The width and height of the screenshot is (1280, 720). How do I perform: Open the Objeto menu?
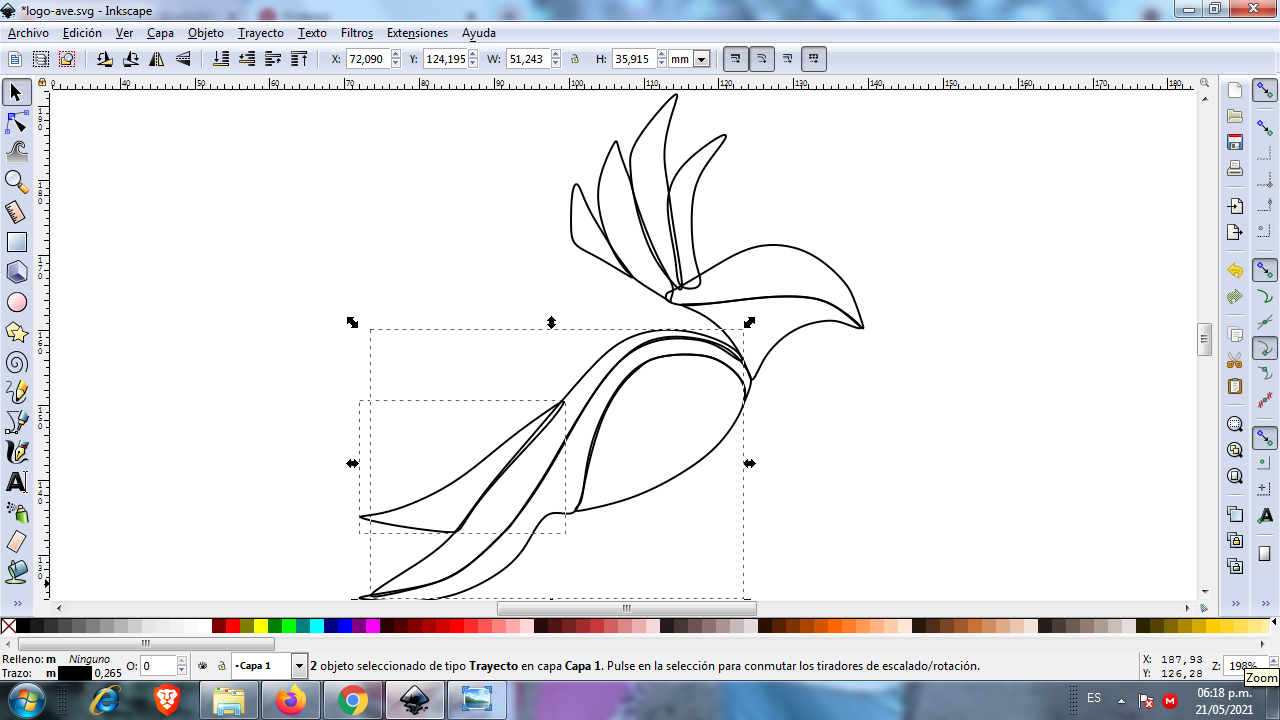(206, 33)
